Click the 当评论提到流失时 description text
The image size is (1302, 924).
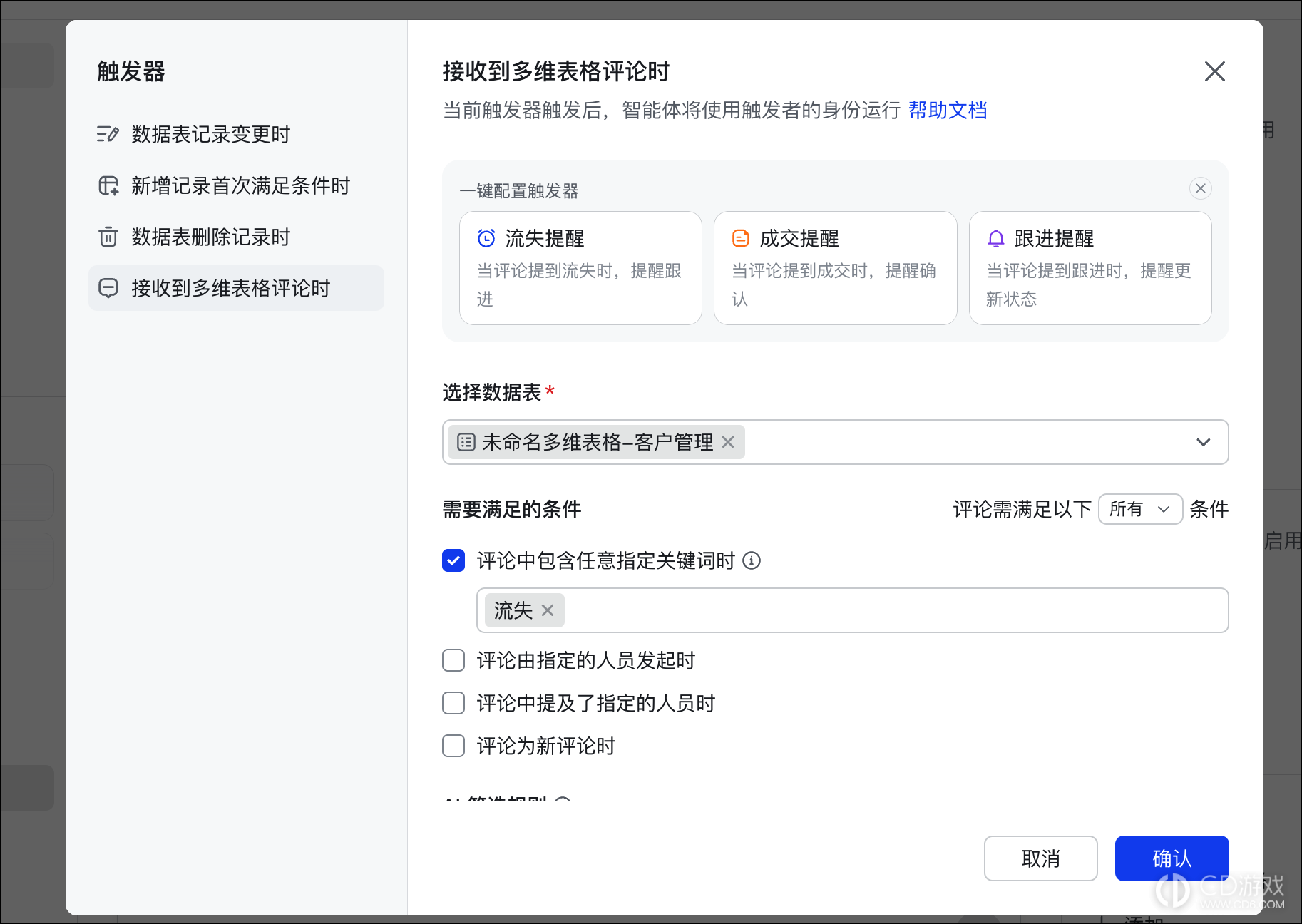click(579, 284)
